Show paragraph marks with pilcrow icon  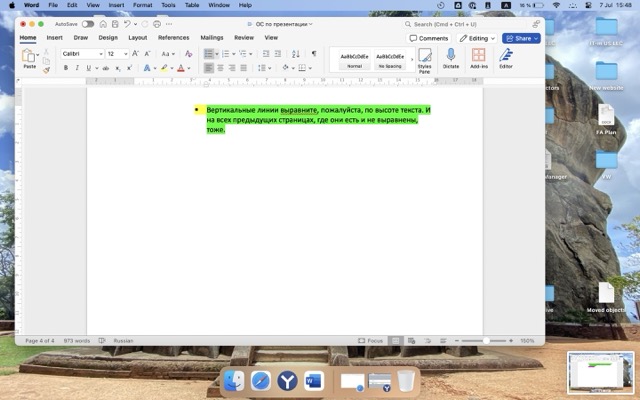click(x=313, y=53)
